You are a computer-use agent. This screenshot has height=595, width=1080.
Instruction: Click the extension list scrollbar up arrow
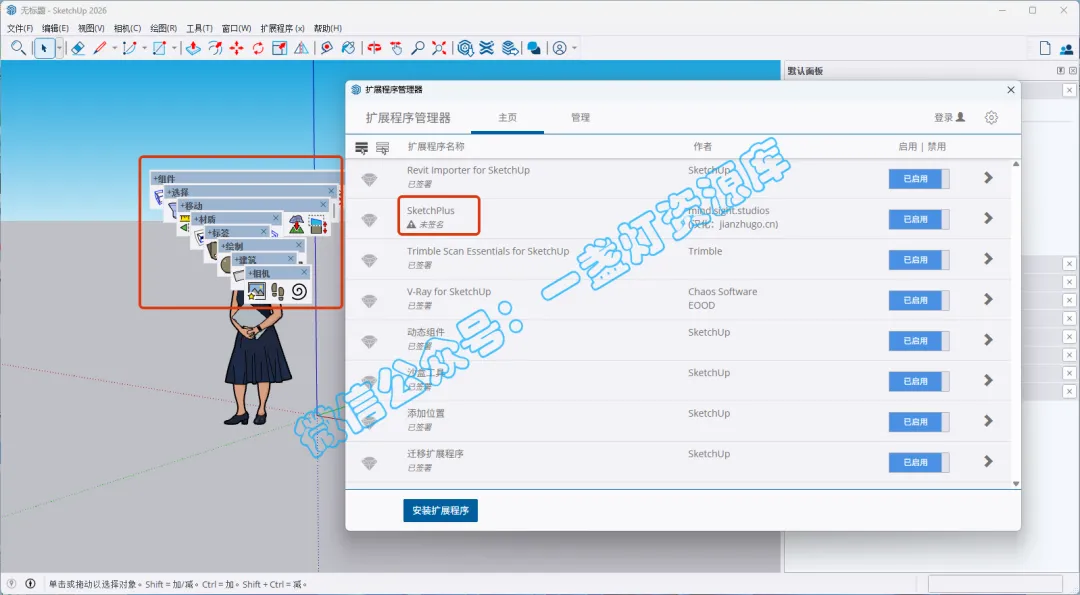coord(1016,164)
